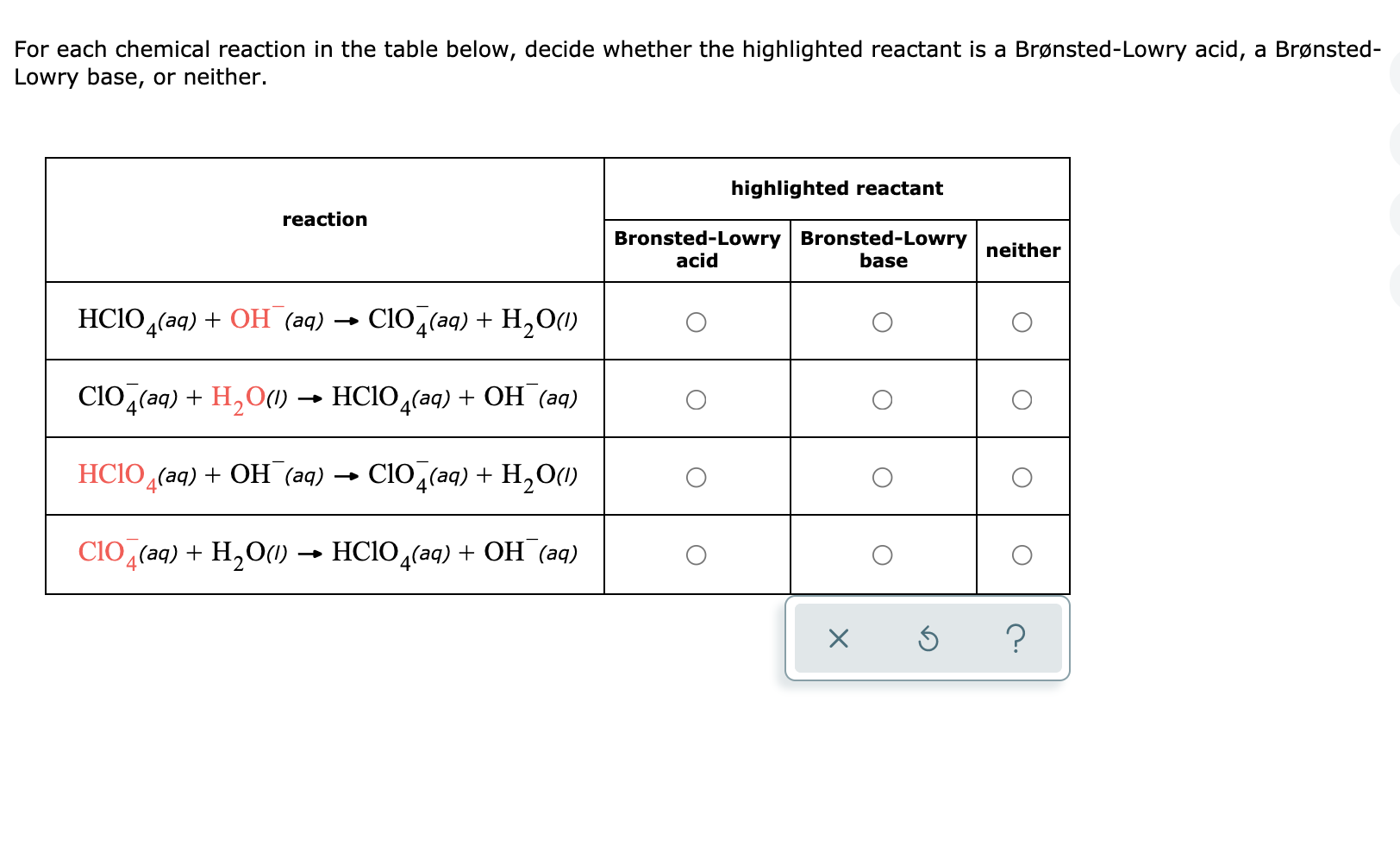
Task: Classify highlighted HClO4 as Bronsted-Lowry base
Action: coord(883,478)
